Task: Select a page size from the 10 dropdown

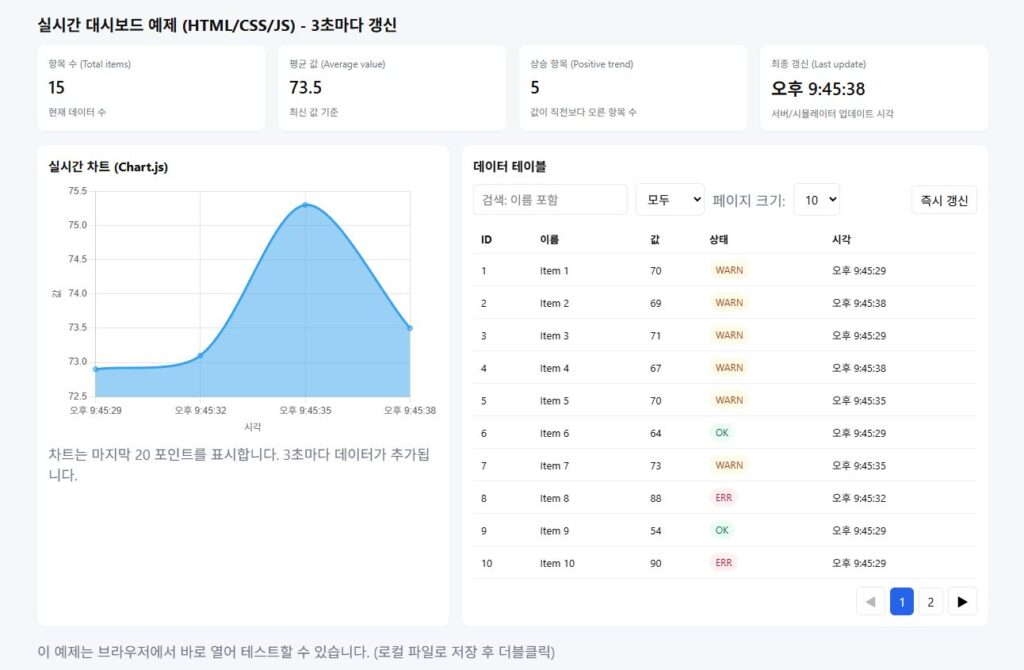Action: point(817,199)
